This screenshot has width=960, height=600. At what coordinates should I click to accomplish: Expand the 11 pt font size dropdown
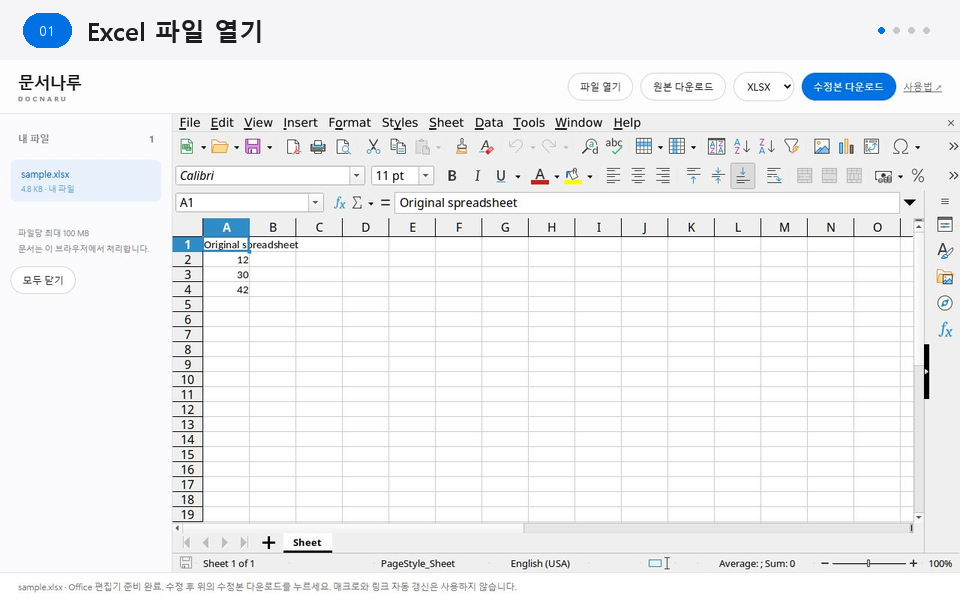click(426, 176)
